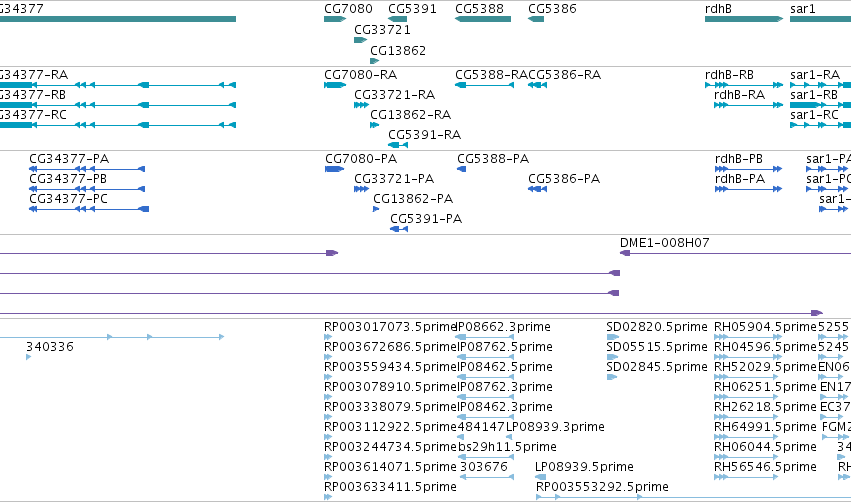
Task: Click the RP003078910.5prime EST label
Action: coord(390,387)
